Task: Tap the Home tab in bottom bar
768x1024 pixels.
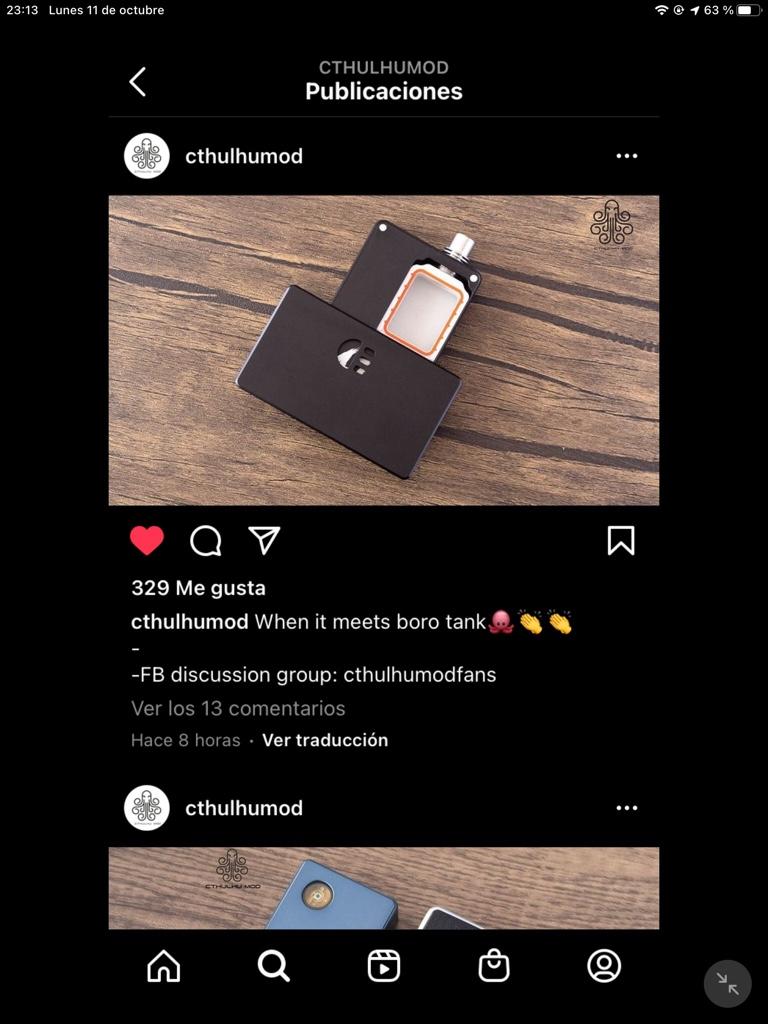Action: [x=163, y=966]
